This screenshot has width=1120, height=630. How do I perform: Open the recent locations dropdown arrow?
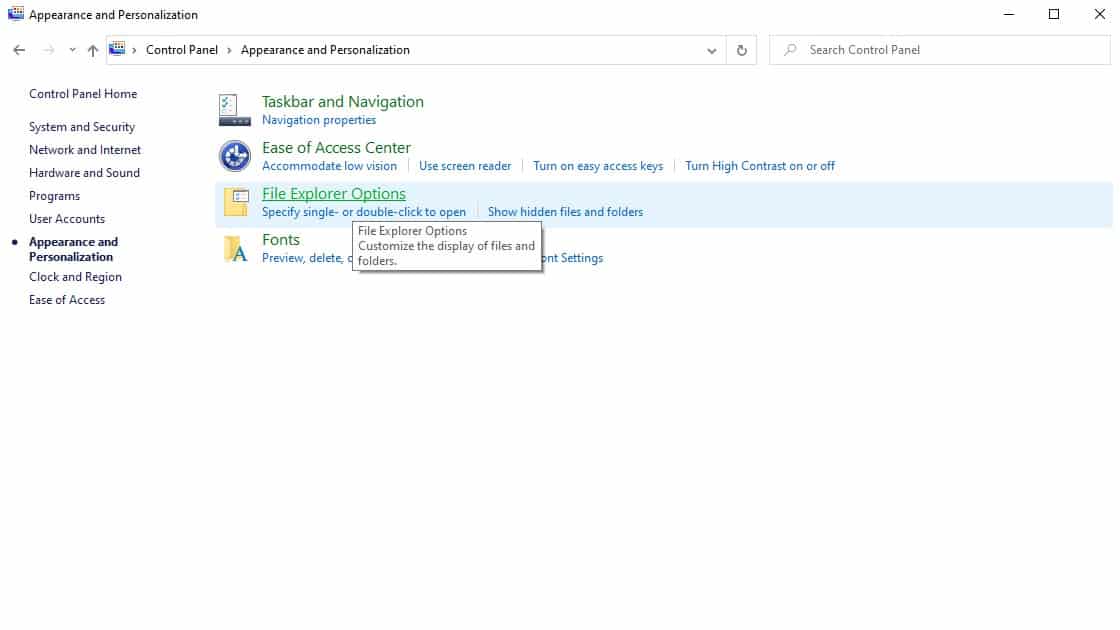point(72,50)
